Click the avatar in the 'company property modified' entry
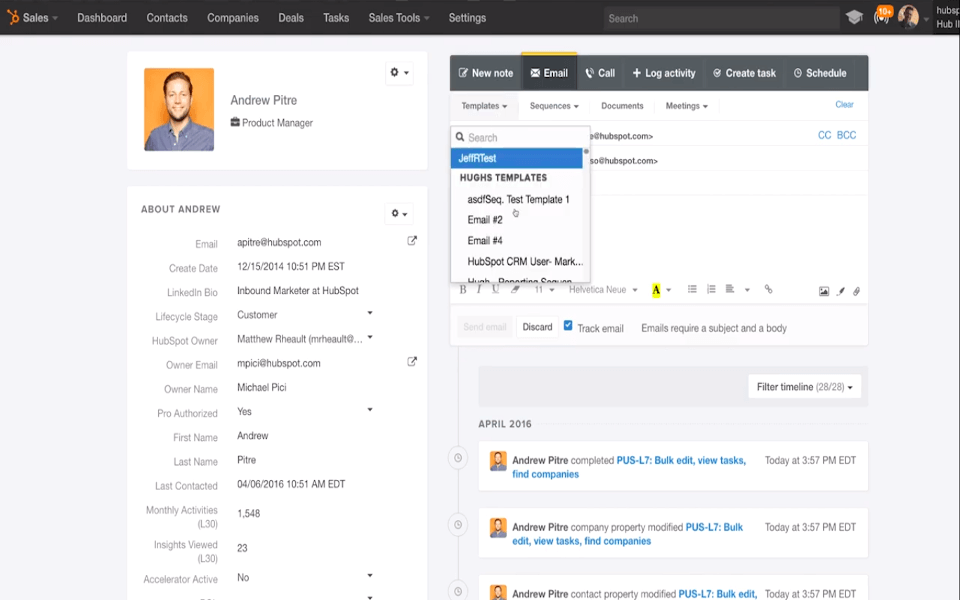This screenshot has height=600, width=960. 498,528
